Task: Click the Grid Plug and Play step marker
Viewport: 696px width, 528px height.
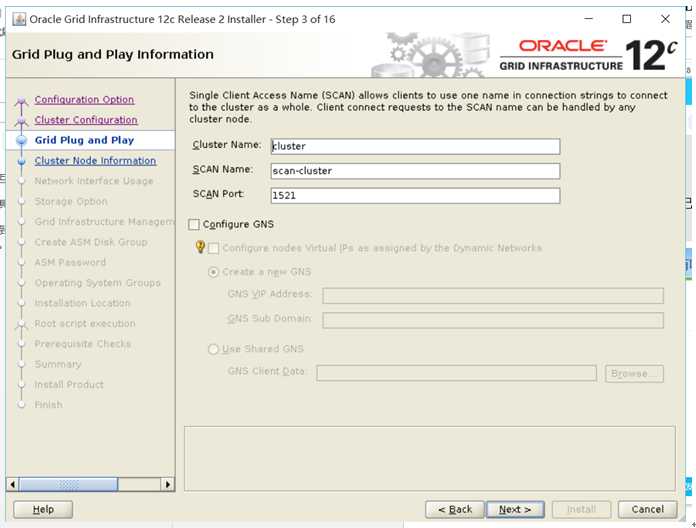Action: point(21,140)
